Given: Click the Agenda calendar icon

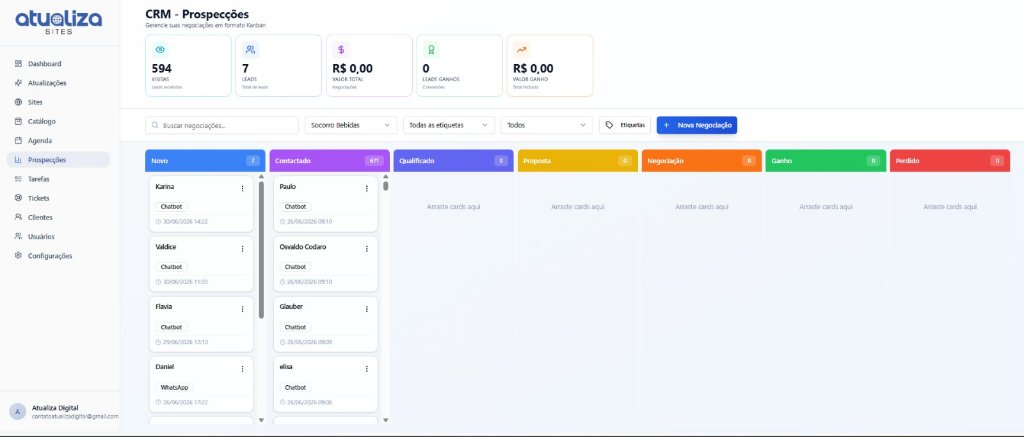Looking at the screenshot, I should pyautogui.click(x=18, y=140).
